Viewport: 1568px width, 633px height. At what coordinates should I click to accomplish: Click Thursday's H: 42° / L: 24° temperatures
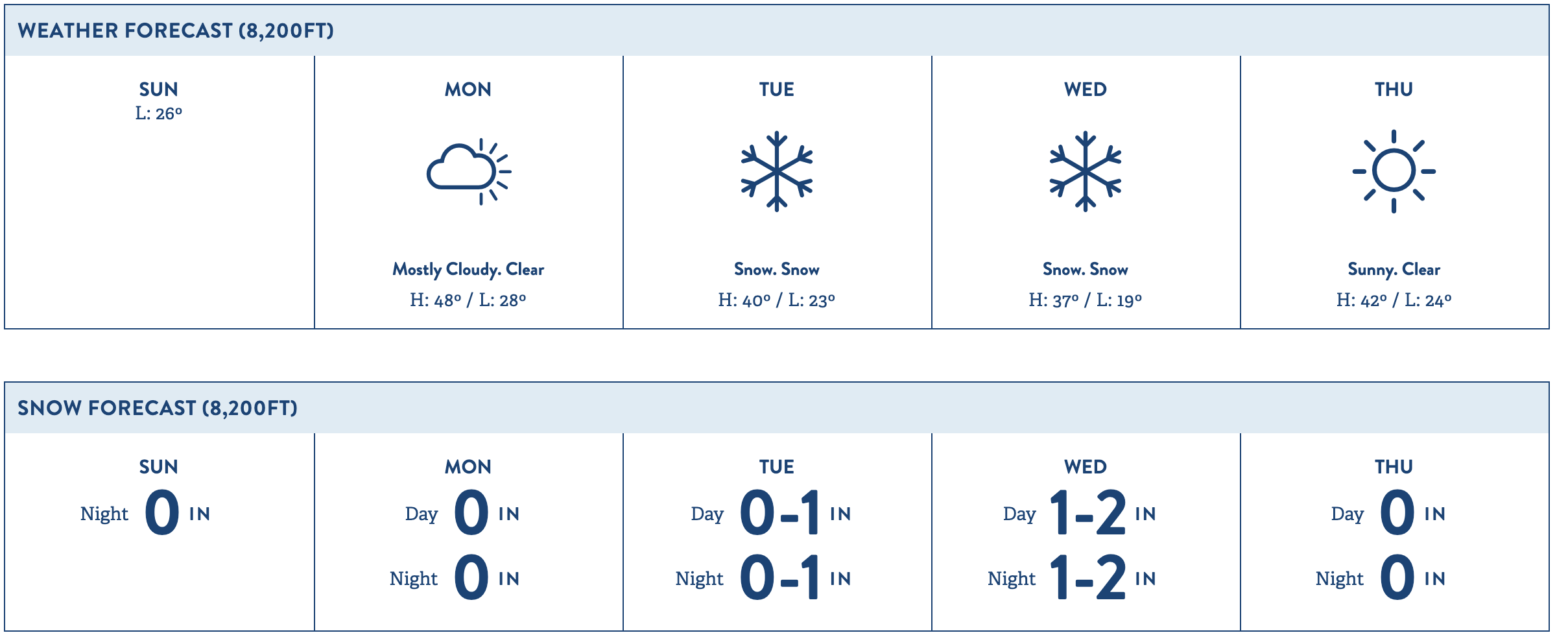click(1394, 300)
